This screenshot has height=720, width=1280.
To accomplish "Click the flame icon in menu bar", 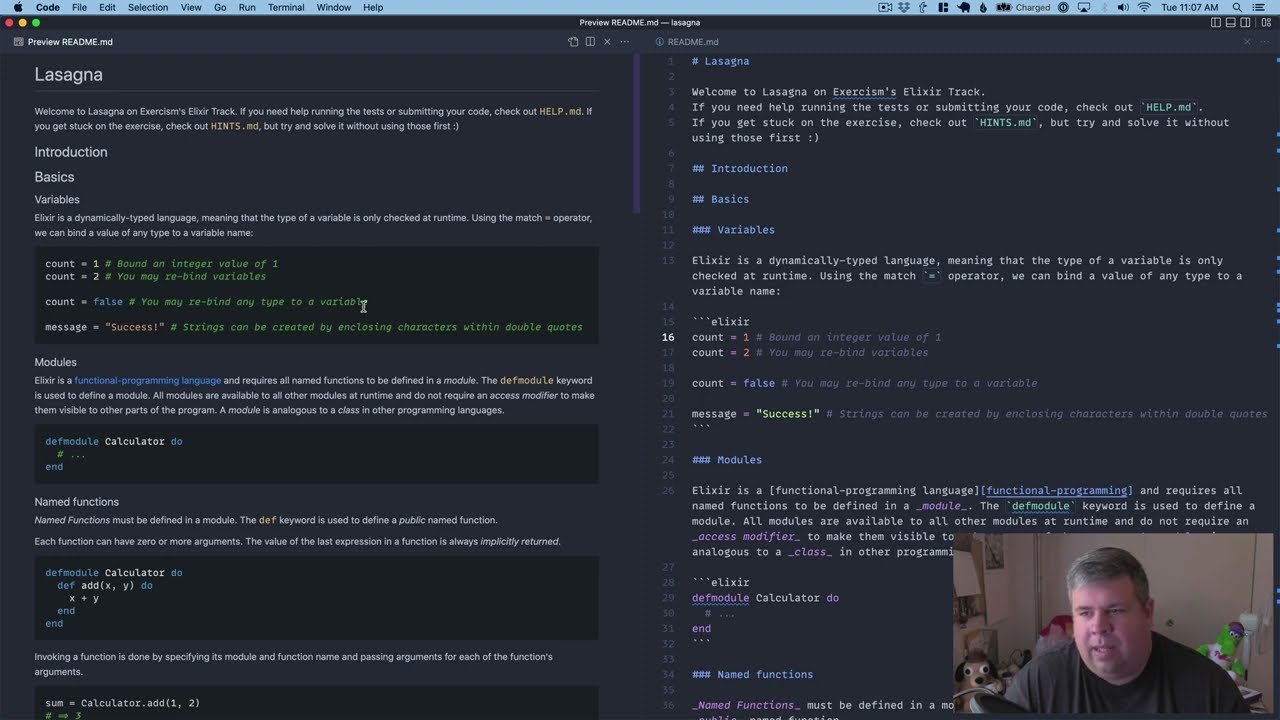I will (984, 7).
